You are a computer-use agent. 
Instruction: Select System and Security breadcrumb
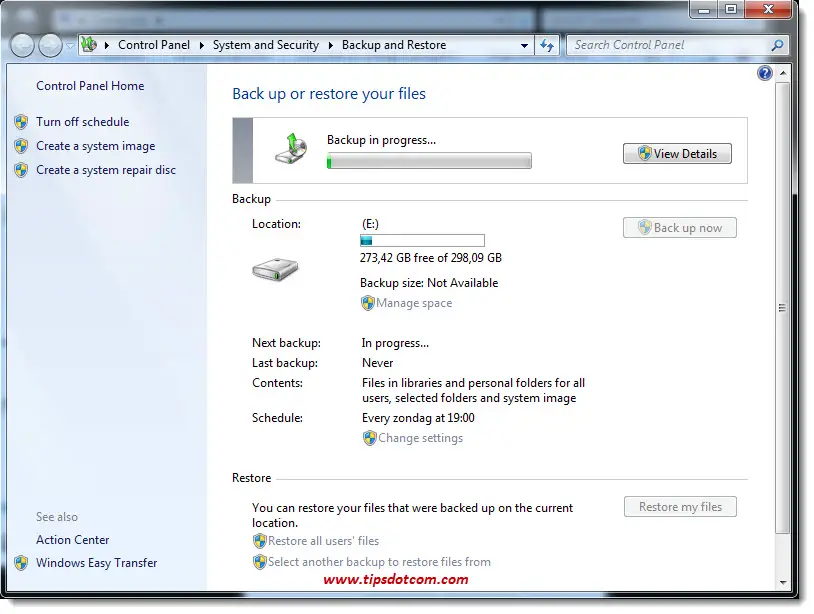(266, 45)
